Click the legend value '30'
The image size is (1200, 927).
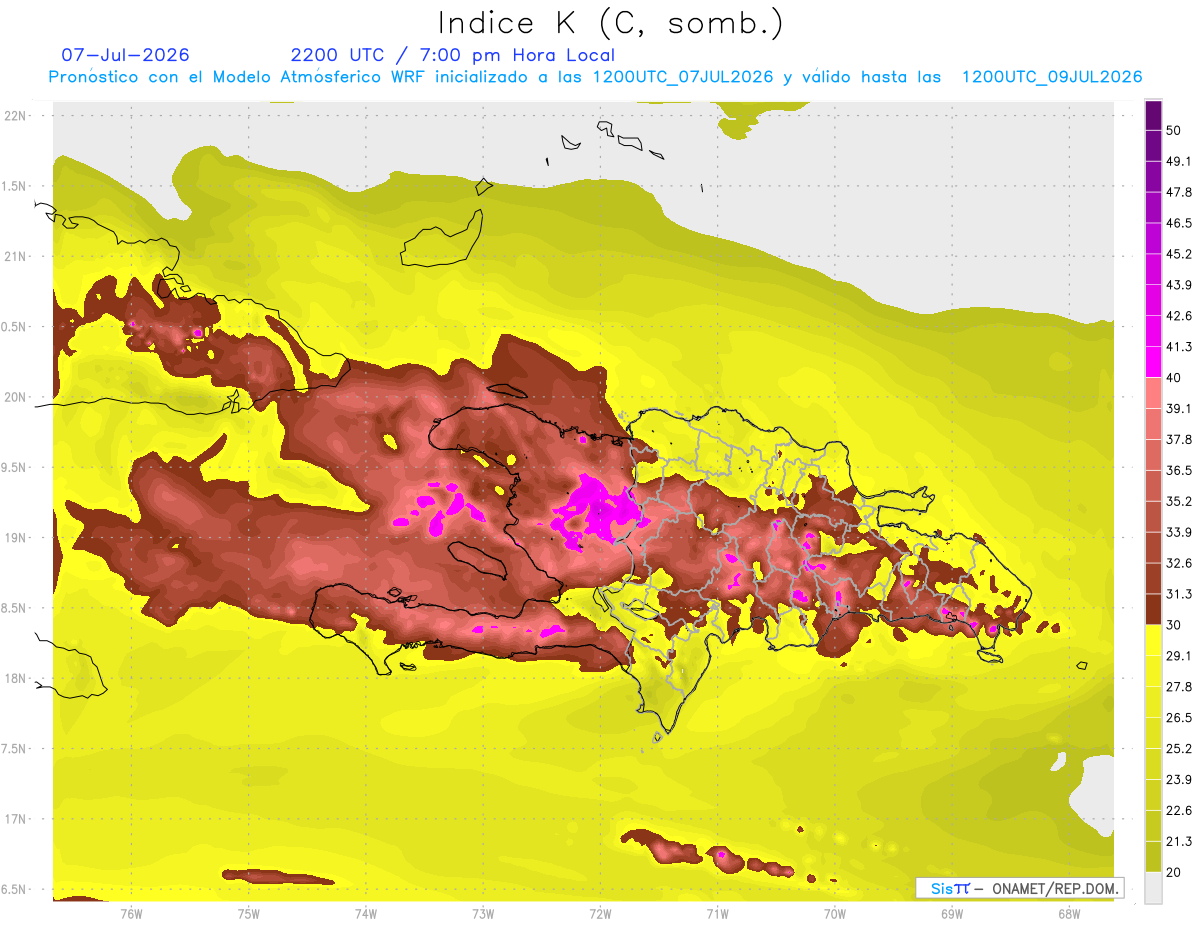1174,625
